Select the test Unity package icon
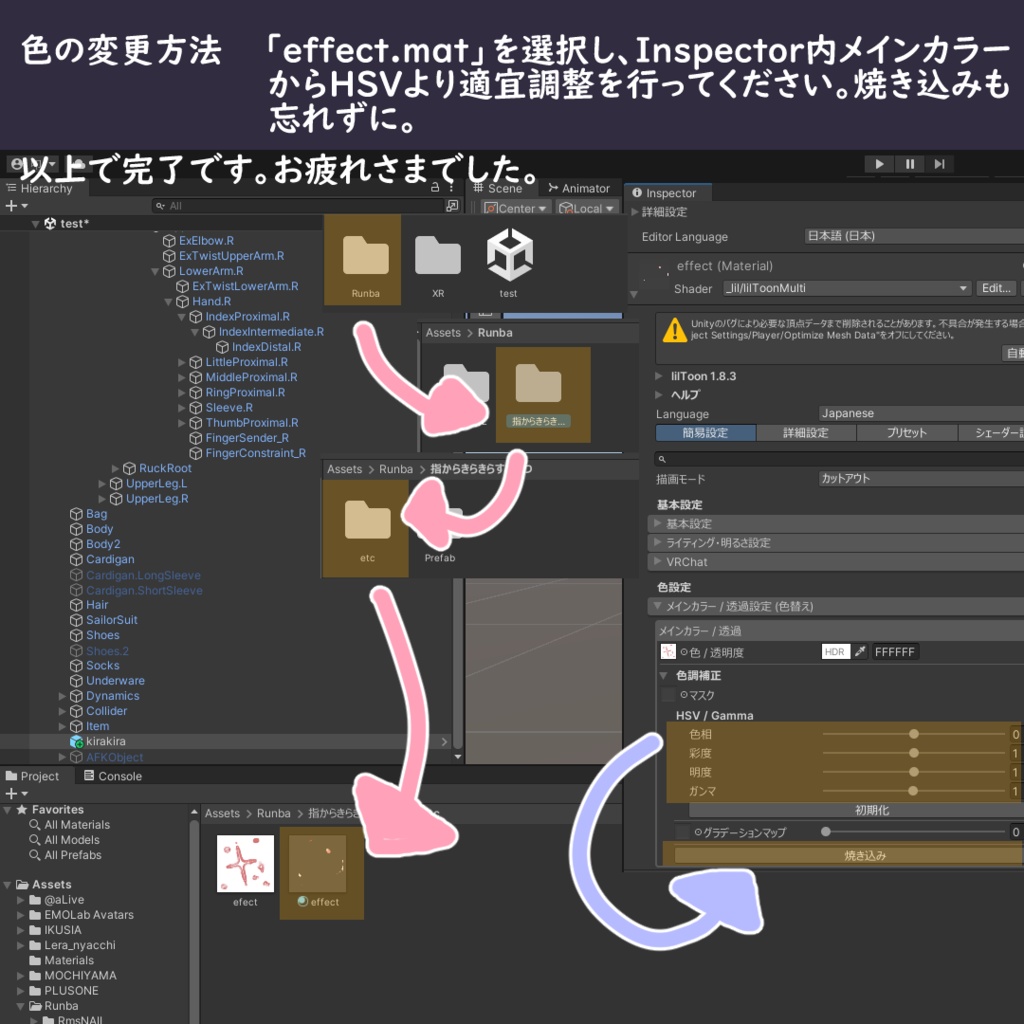Viewport: 1024px width, 1024px height. coord(508,253)
